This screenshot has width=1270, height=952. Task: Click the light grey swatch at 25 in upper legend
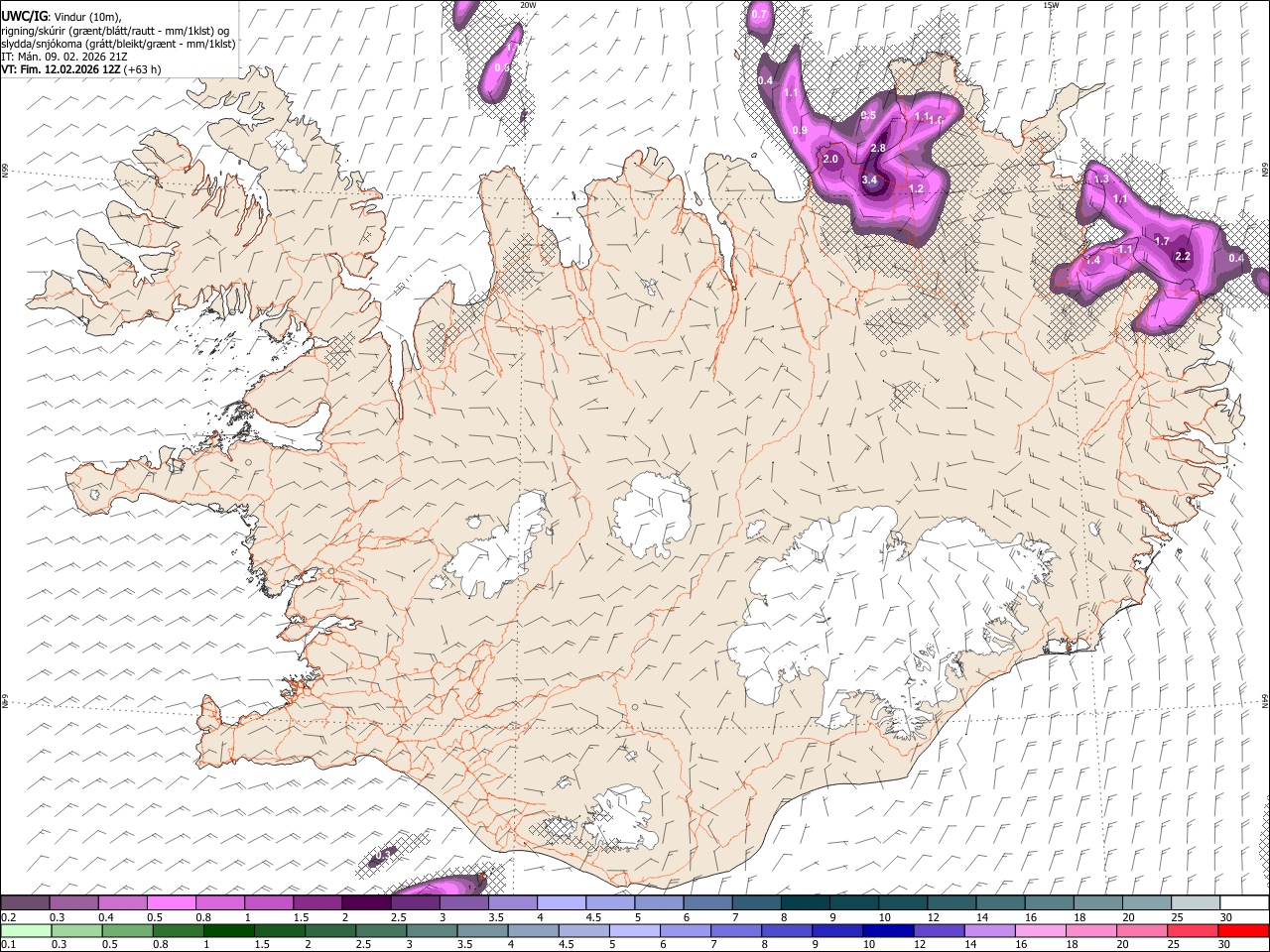pos(1196,902)
